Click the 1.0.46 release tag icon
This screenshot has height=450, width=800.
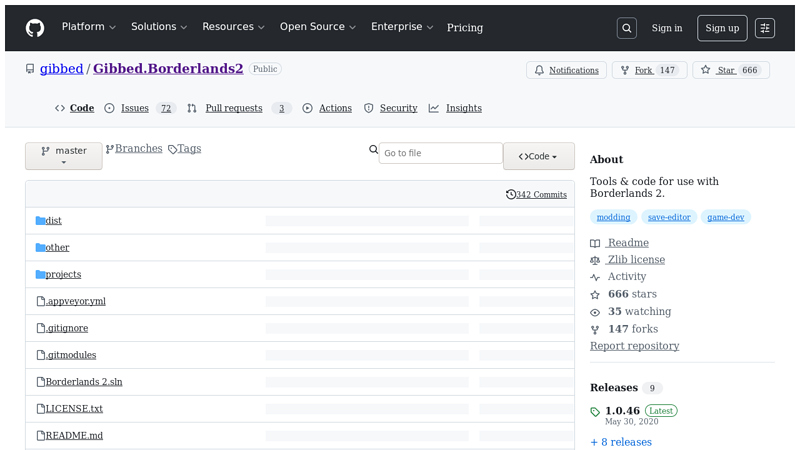coord(595,412)
